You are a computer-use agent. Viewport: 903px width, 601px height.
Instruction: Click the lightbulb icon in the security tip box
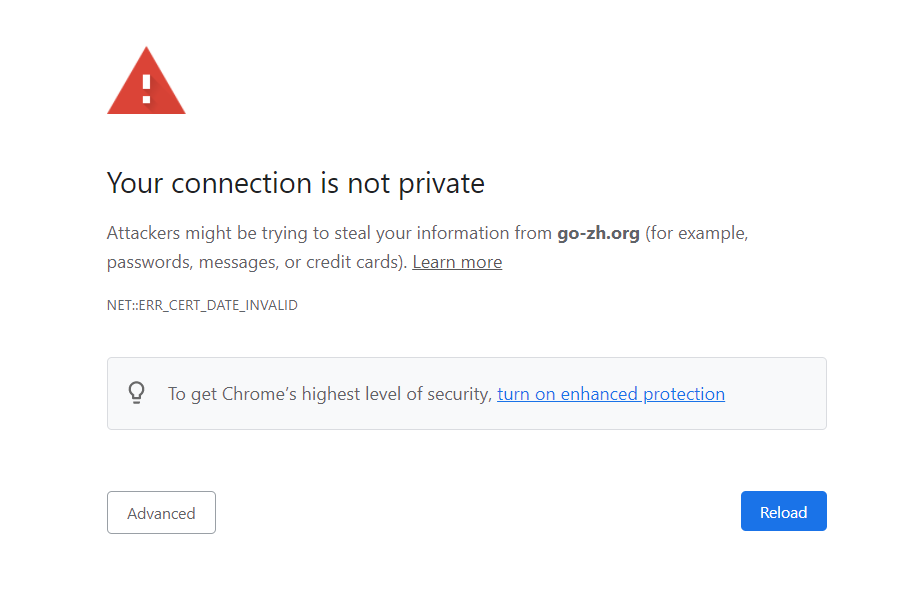[x=137, y=393]
